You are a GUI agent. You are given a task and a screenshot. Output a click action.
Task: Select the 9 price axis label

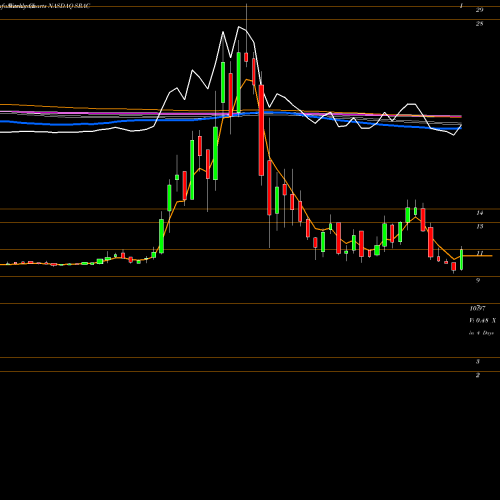tap(478, 280)
